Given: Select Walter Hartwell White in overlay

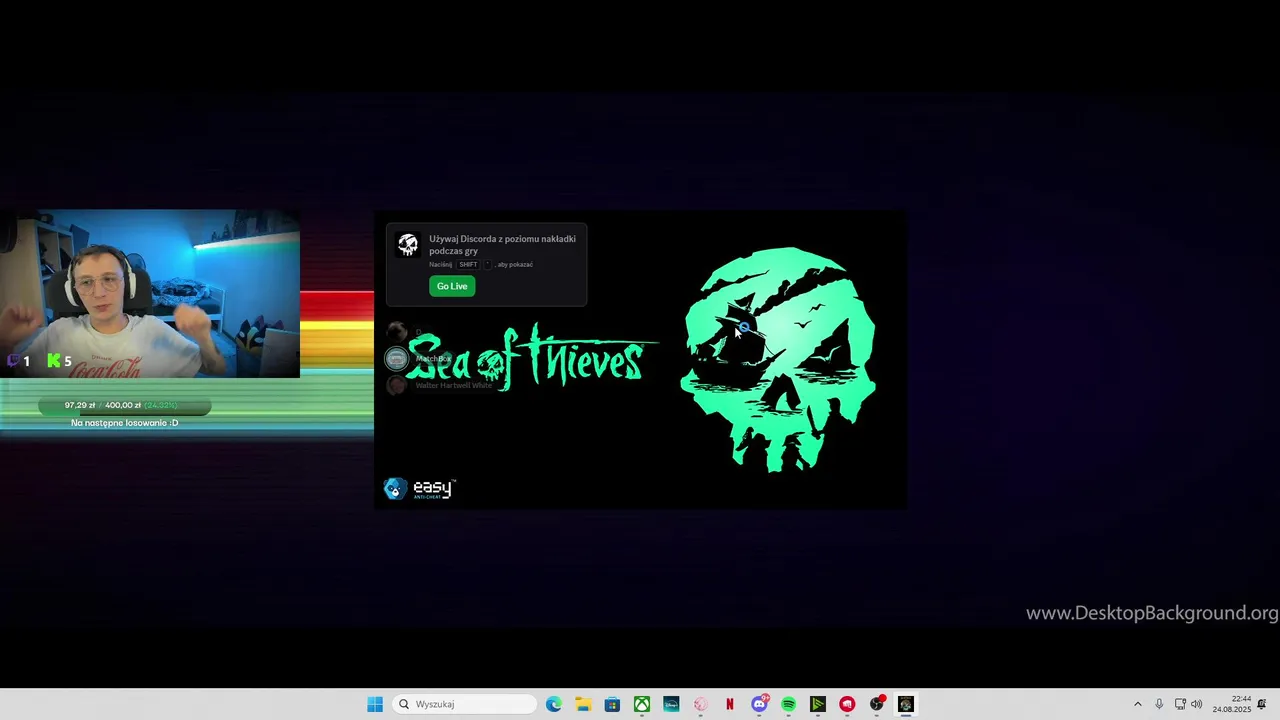Looking at the screenshot, I should point(454,385).
